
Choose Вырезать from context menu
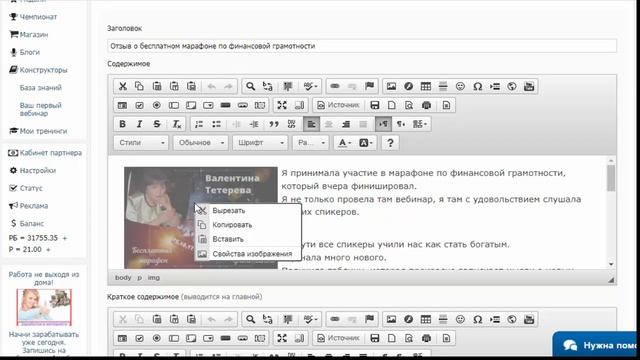point(248,211)
